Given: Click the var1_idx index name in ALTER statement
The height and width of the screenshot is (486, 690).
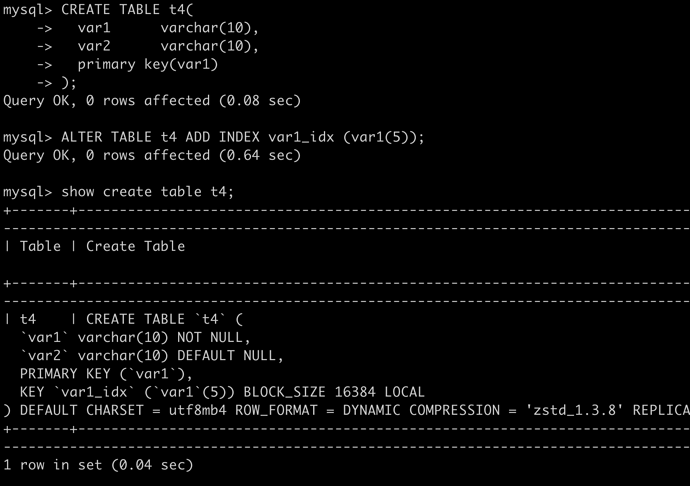Looking at the screenshot, I should (x=301, y=137).
